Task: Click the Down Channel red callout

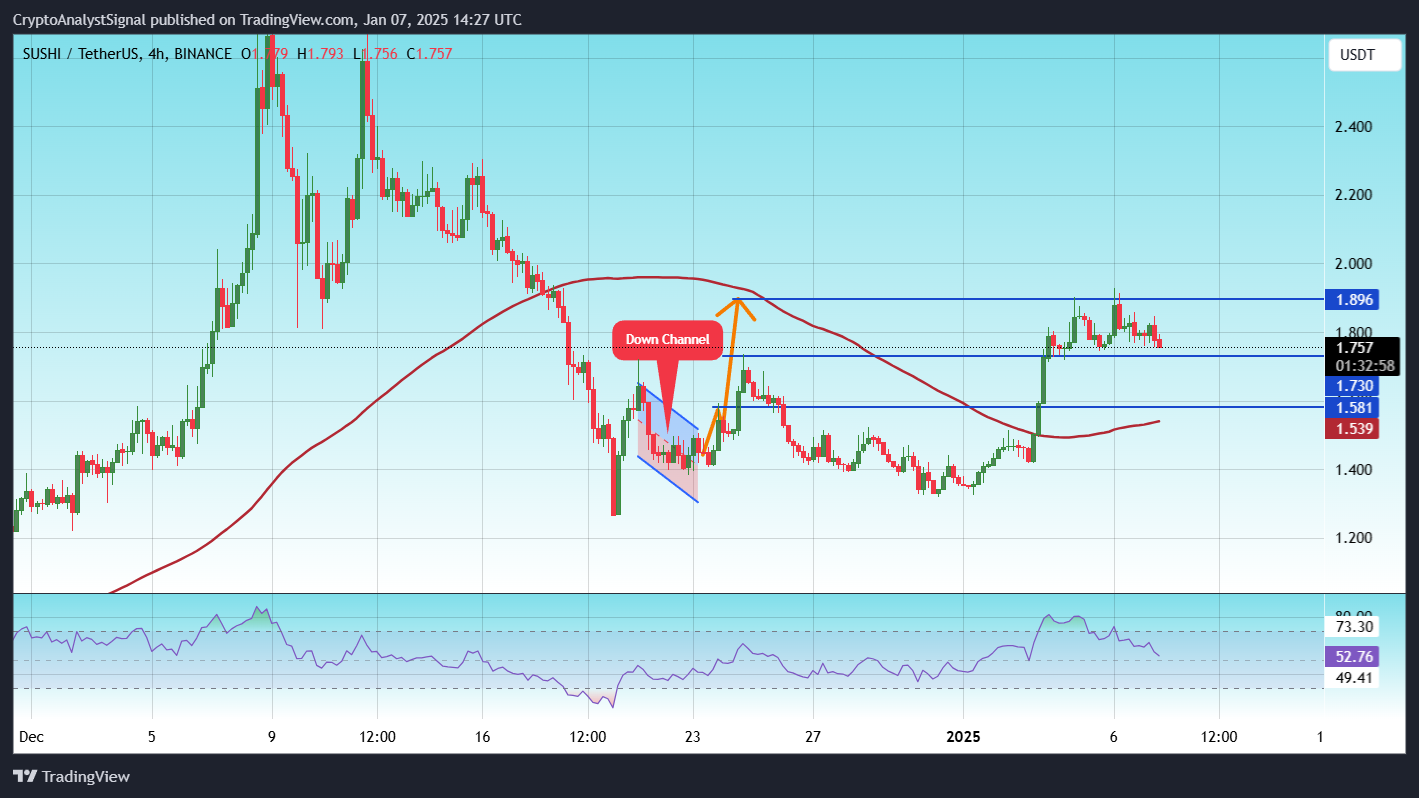Action: [x=667, y=339]
